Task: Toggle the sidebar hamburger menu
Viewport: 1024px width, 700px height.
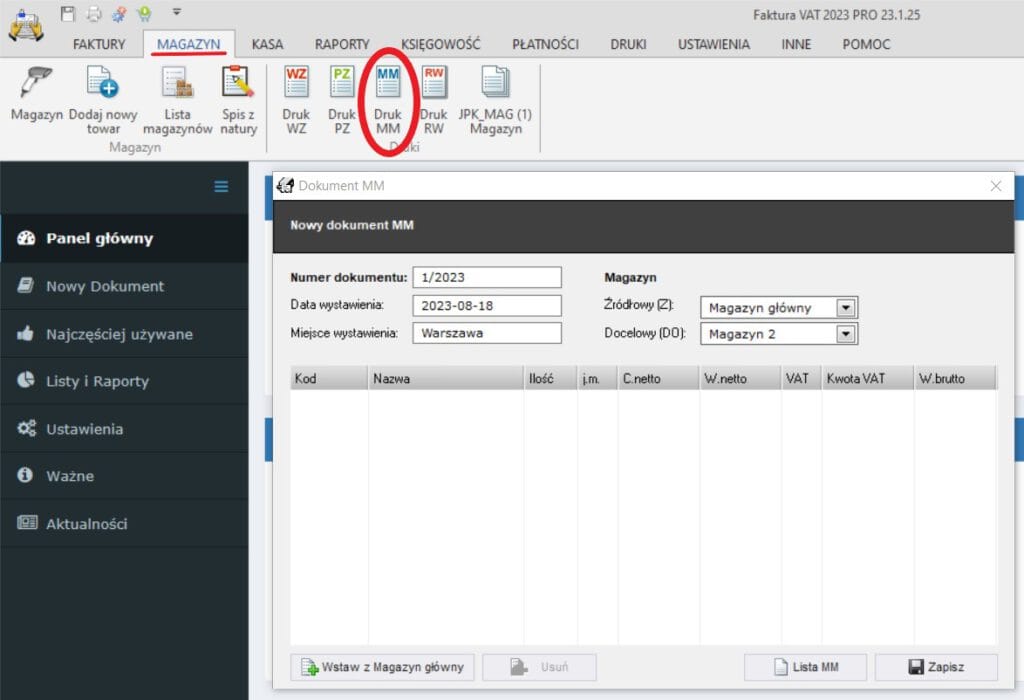Action: (221, 186)
